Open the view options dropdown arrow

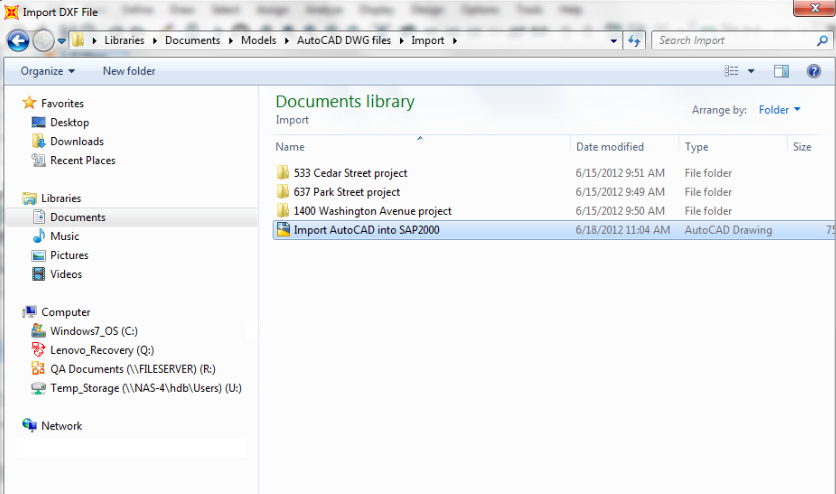pyautogui.click(x=751, y=71)
